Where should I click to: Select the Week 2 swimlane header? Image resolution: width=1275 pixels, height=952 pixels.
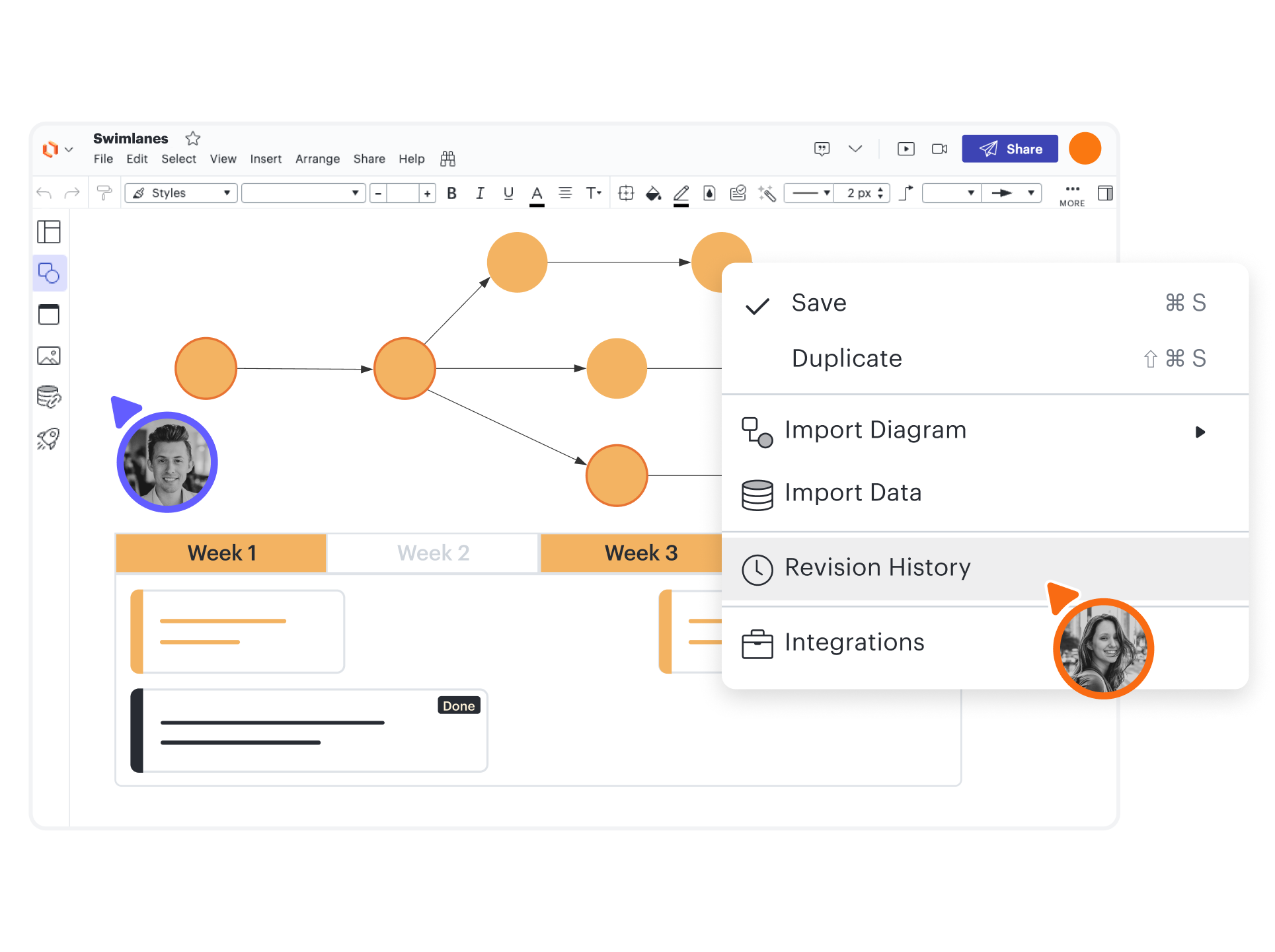[x=433, y=553]
